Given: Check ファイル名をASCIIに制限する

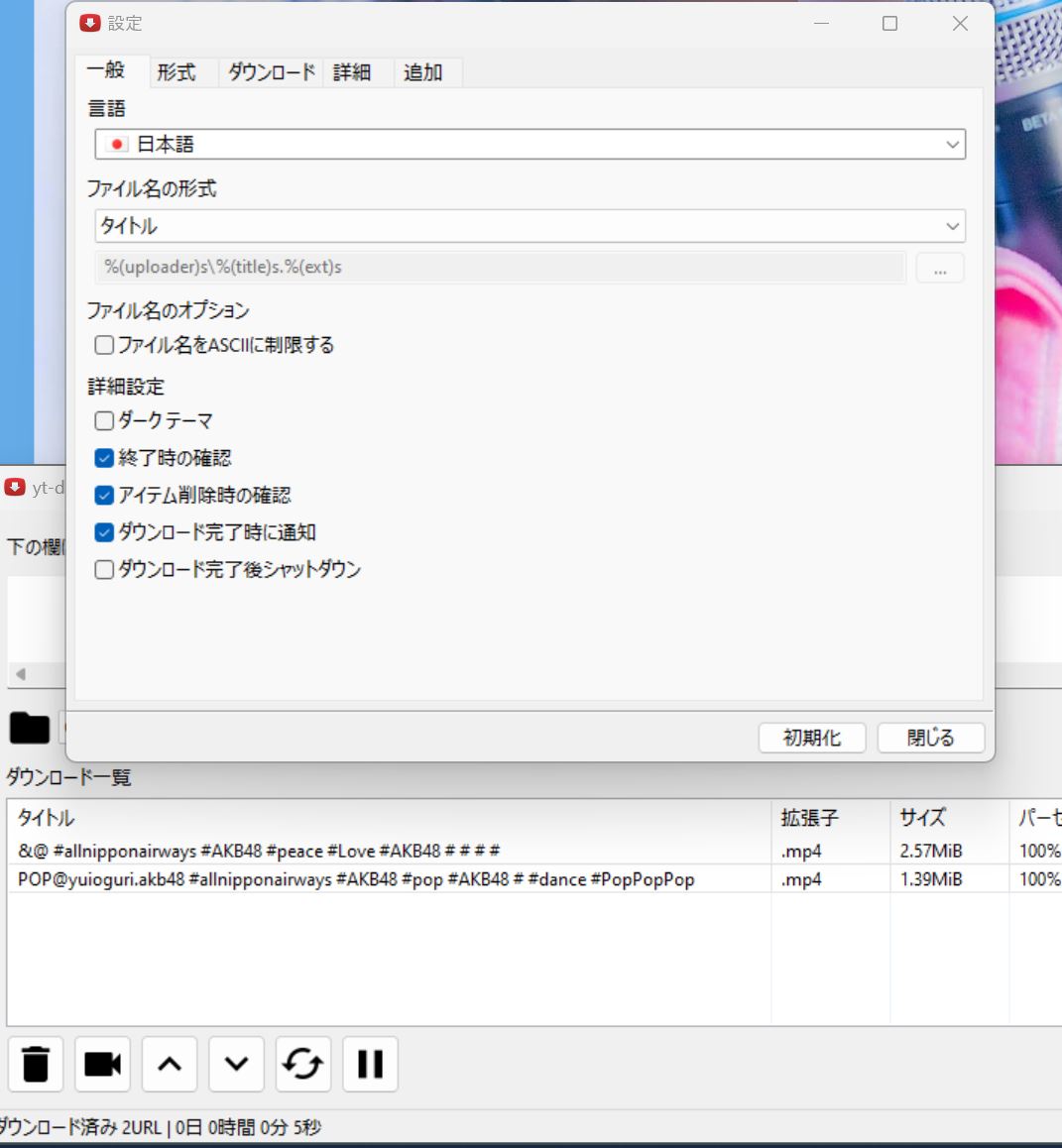Looking at the screenshot, I should point(103,345).
